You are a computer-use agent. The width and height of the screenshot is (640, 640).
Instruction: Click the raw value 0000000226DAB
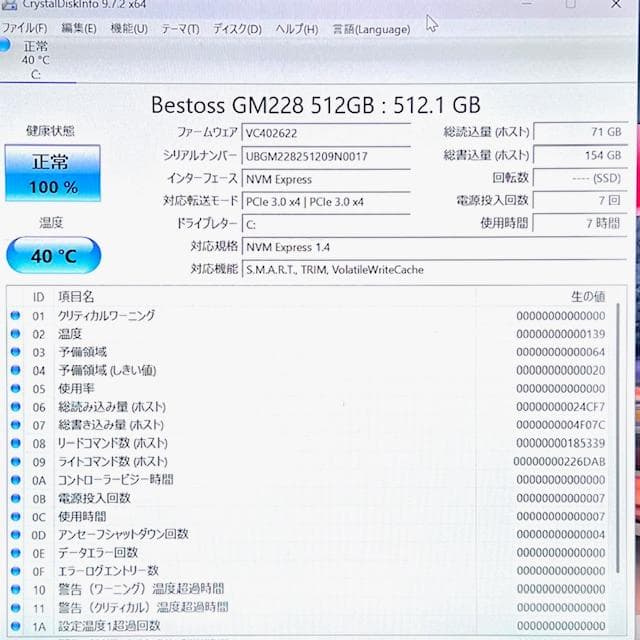point(559,462)
